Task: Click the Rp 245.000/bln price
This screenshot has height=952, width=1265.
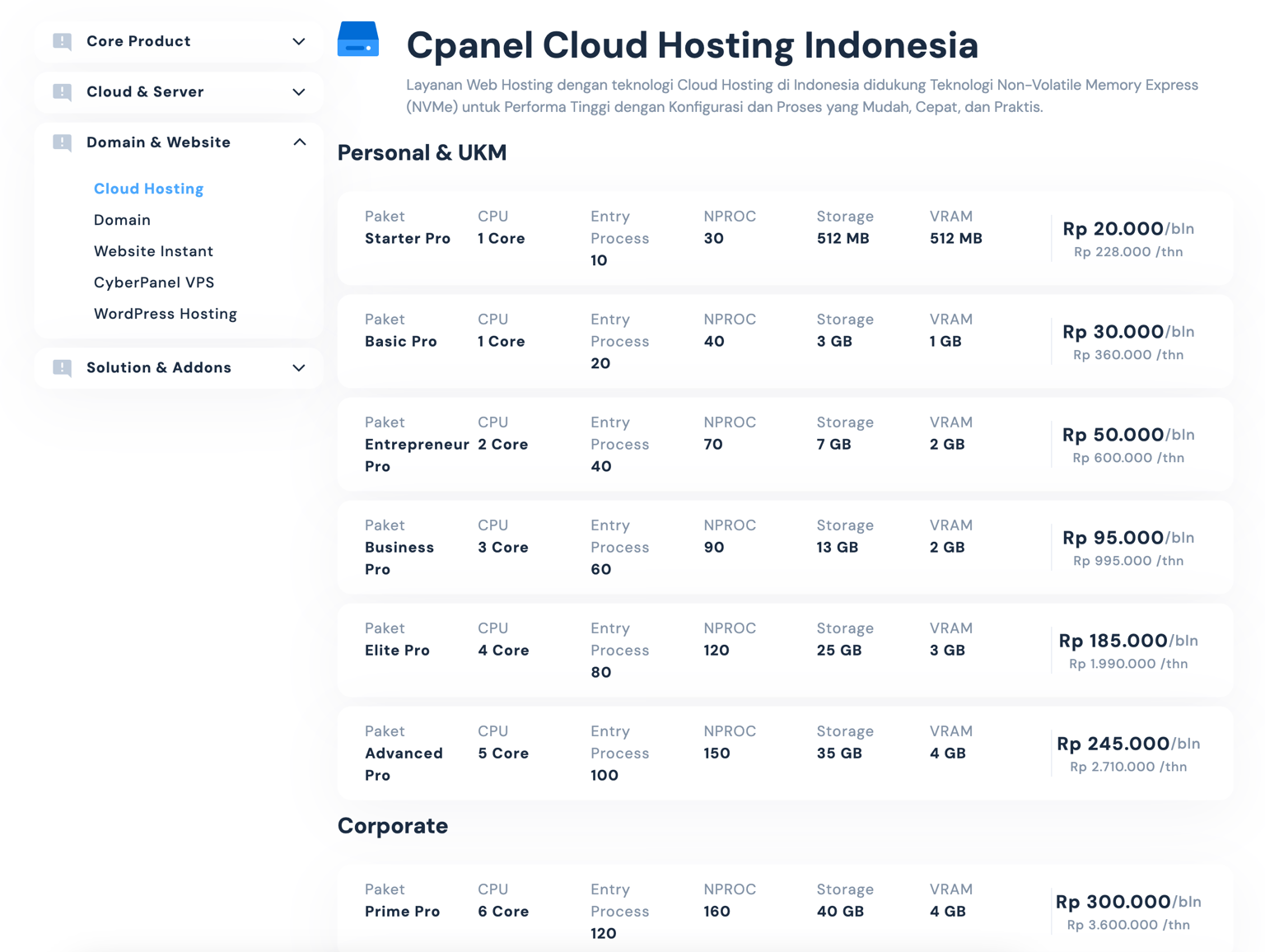Action: tap(1128, 744)
